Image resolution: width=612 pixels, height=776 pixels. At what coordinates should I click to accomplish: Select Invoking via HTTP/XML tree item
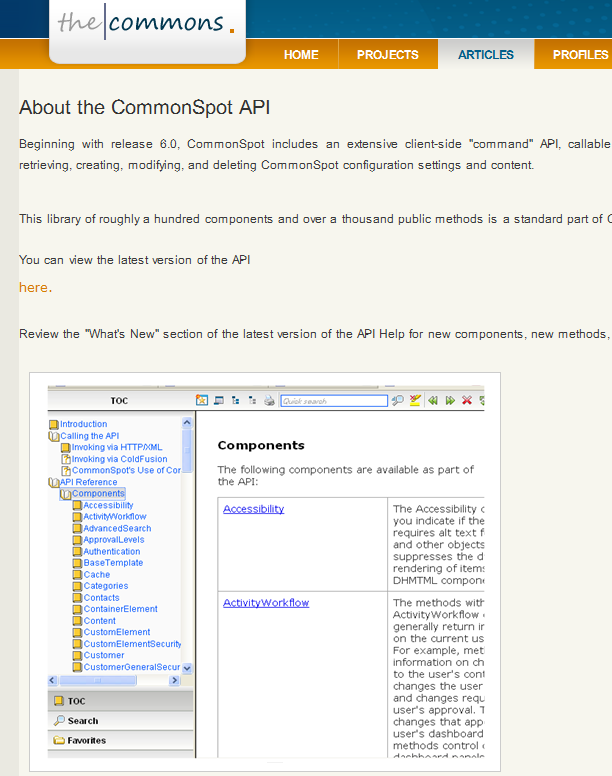pyautogui.click(x=117, y=447)
